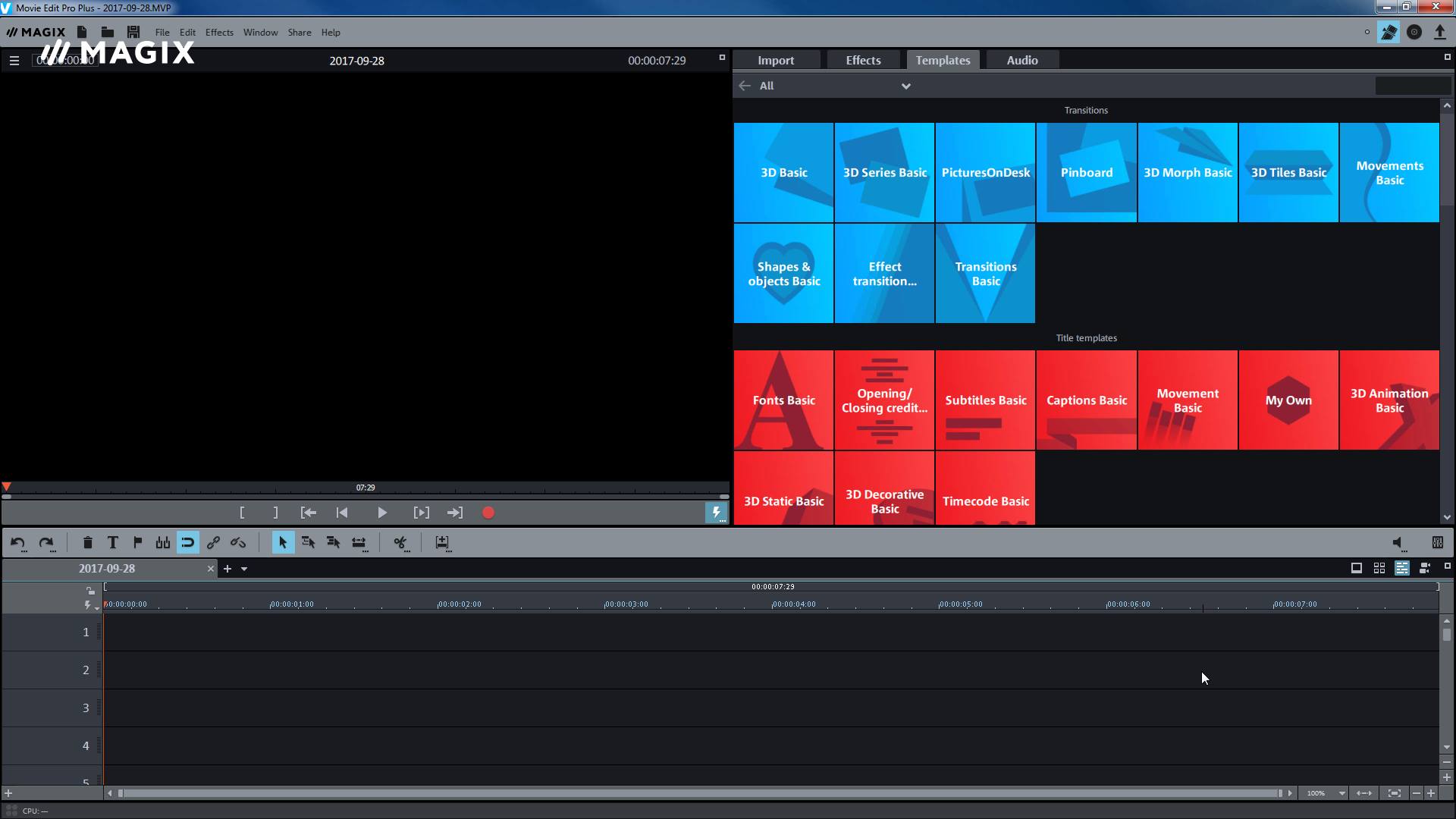This screenshot has height=819, width=1456.
Task: Click the record button in playback controls
Action: pyautogui.click(x=489, y=512)
